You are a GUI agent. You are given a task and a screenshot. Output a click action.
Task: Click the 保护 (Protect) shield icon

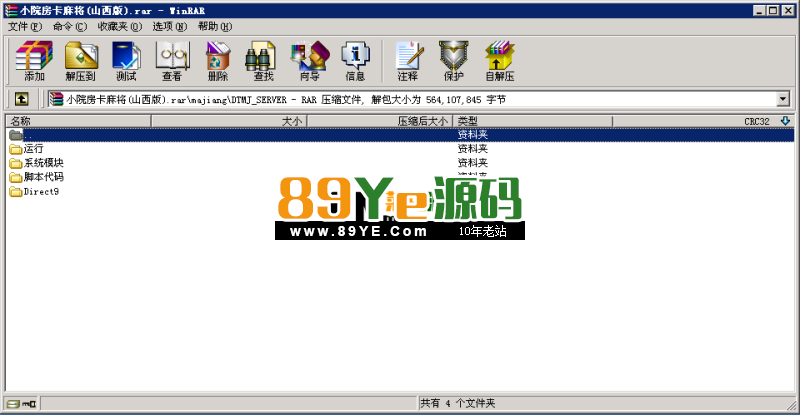point(454,61)
